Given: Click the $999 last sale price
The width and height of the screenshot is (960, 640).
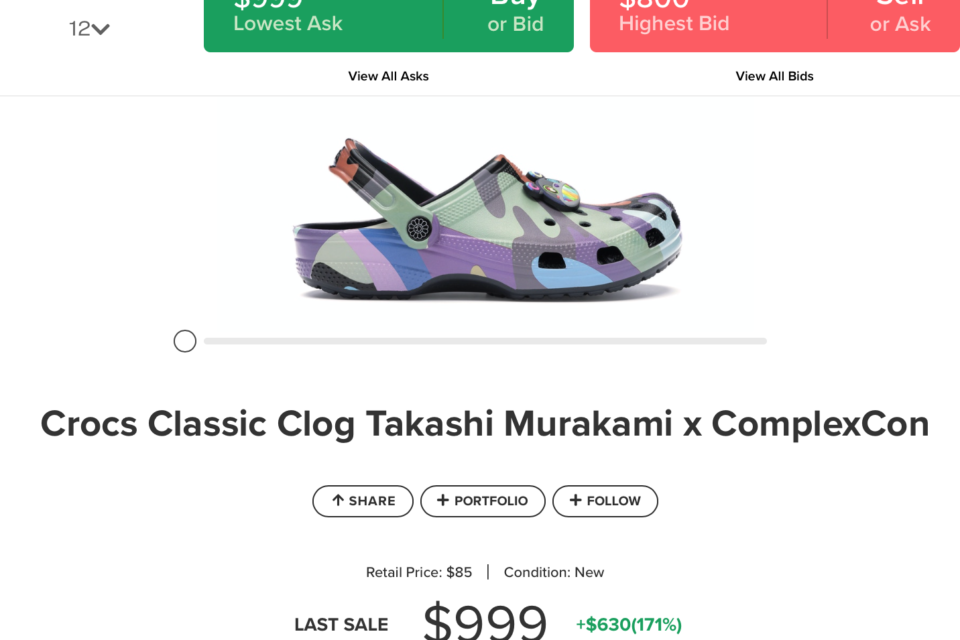Looking at the screenshot, I should tap(485, 622).
